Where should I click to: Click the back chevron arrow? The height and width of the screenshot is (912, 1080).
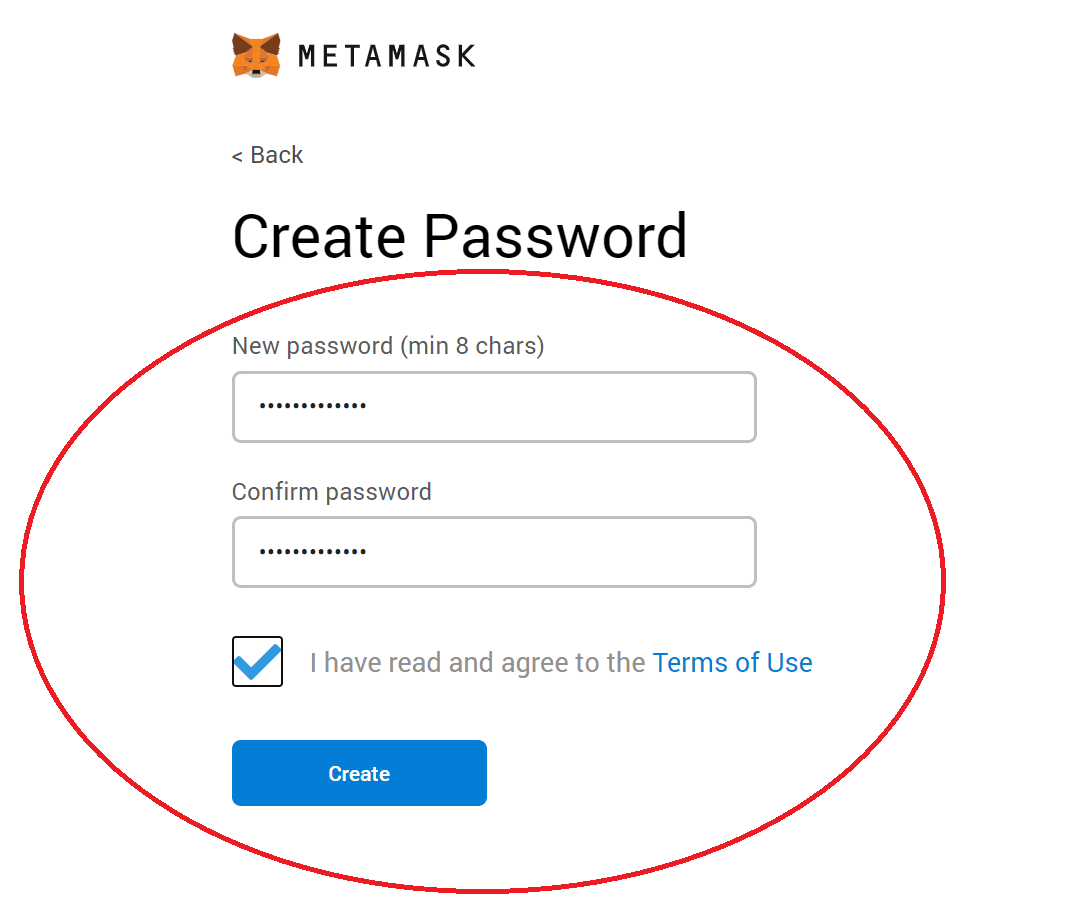click(238, 157)
